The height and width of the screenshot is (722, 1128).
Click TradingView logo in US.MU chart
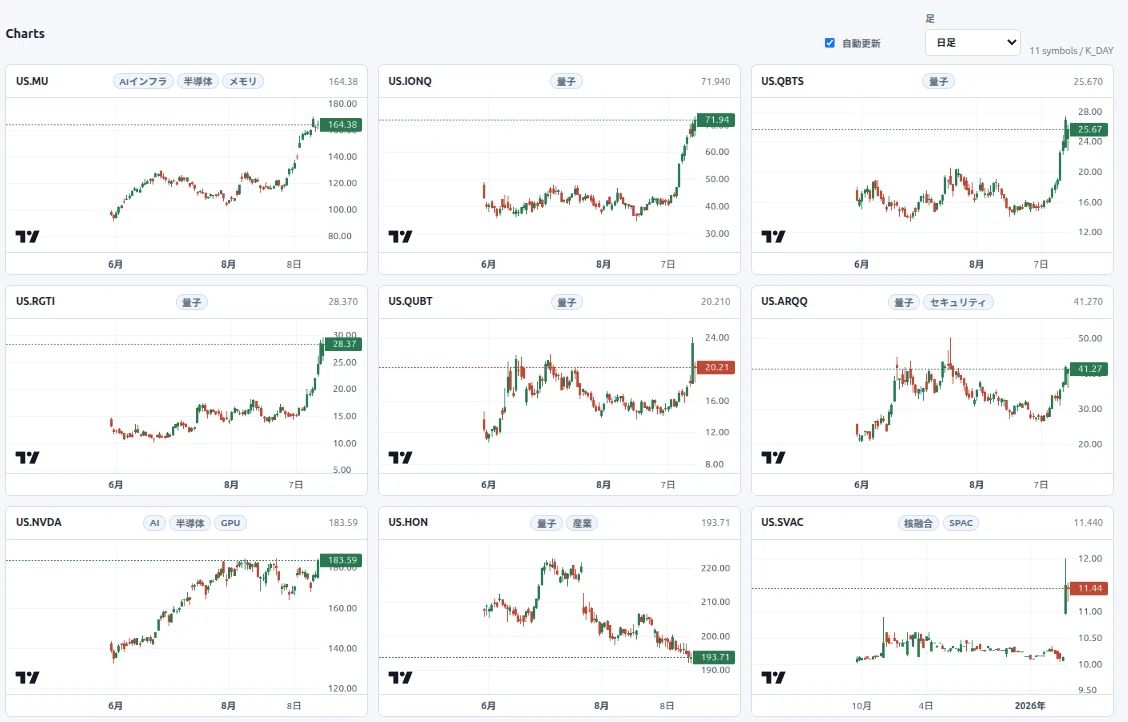pos(27,237)
